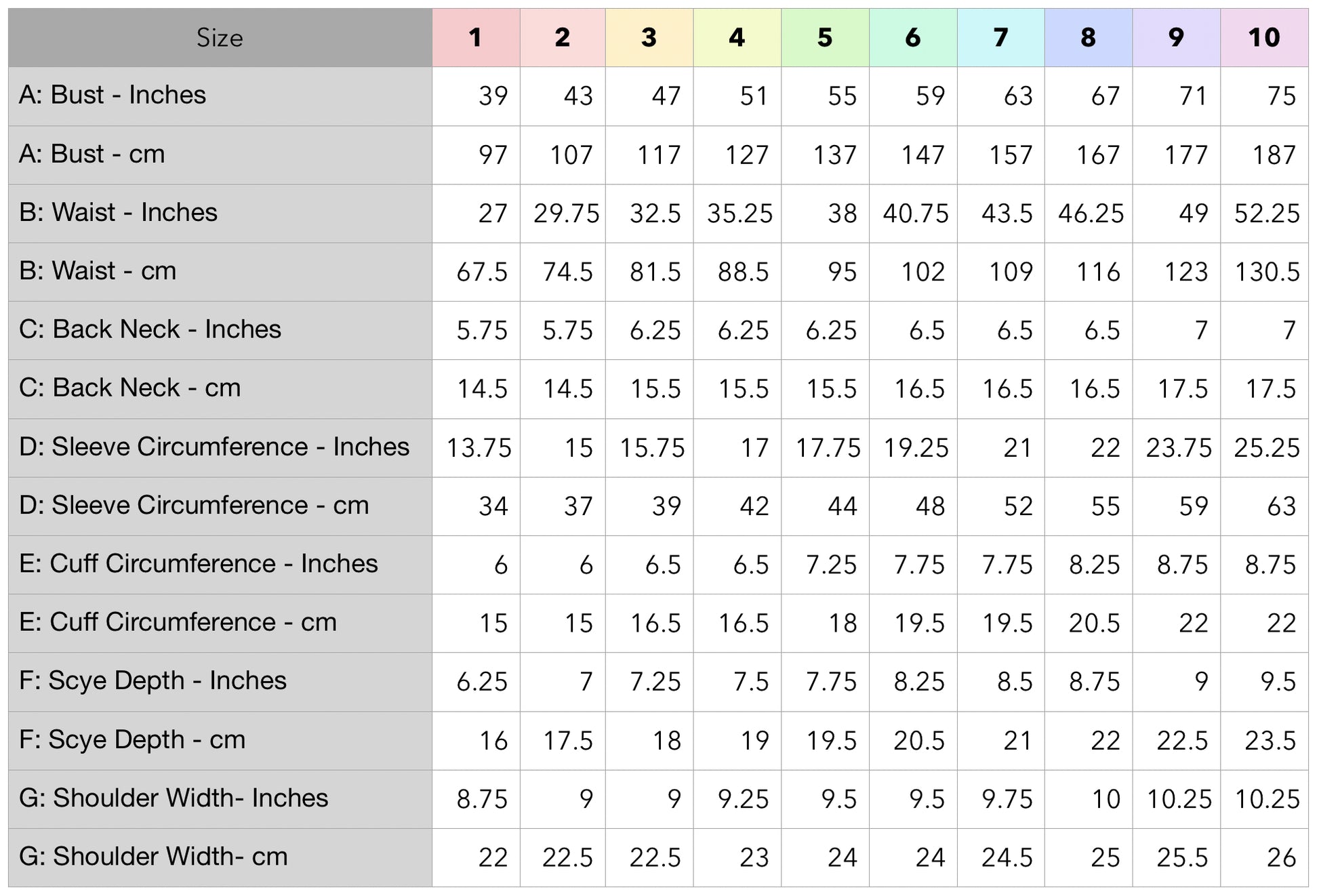The height and width of the screenshot is (896, 1319).
Task: Click the 'G: Shoulder Width- Inches' row label
Action: pyautogui.click(x=174, y=798)
